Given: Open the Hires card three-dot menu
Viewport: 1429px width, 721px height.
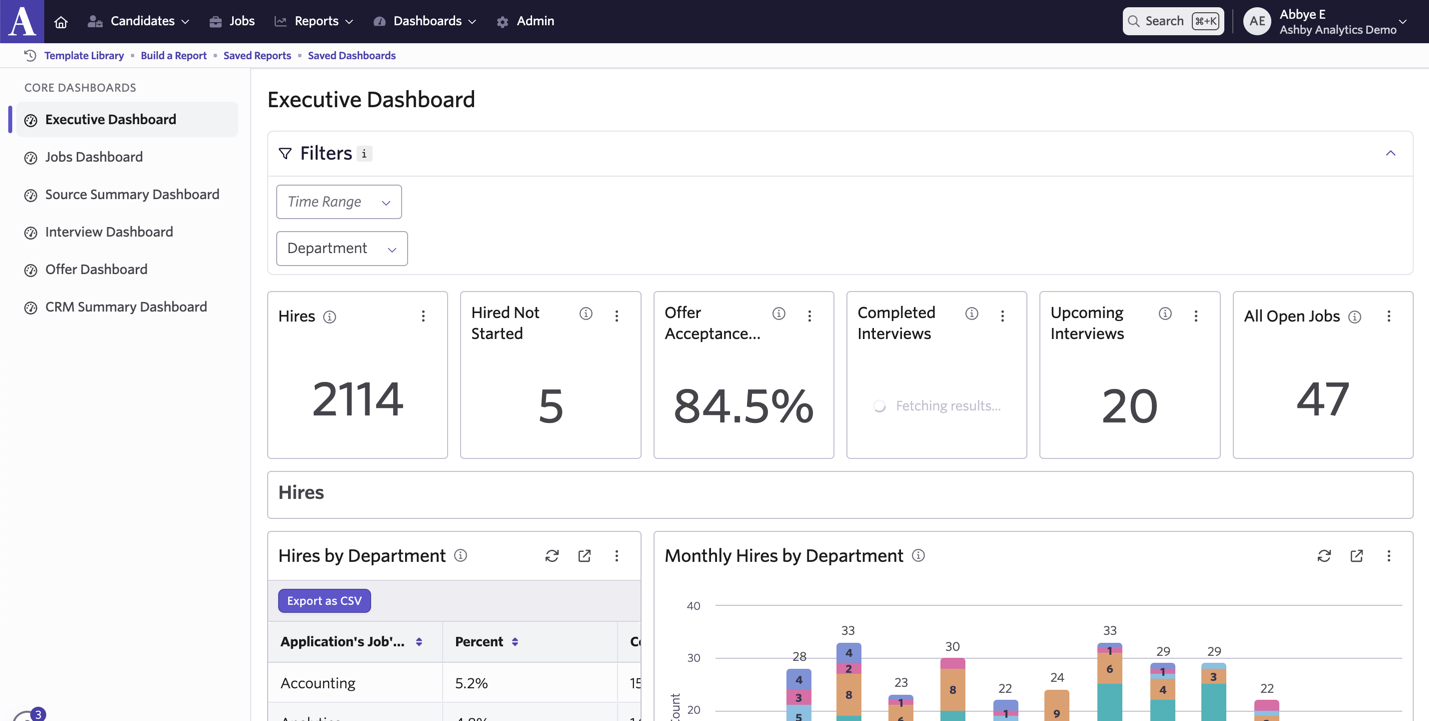Looking at the screenshot, I should [x=423, y=316].
